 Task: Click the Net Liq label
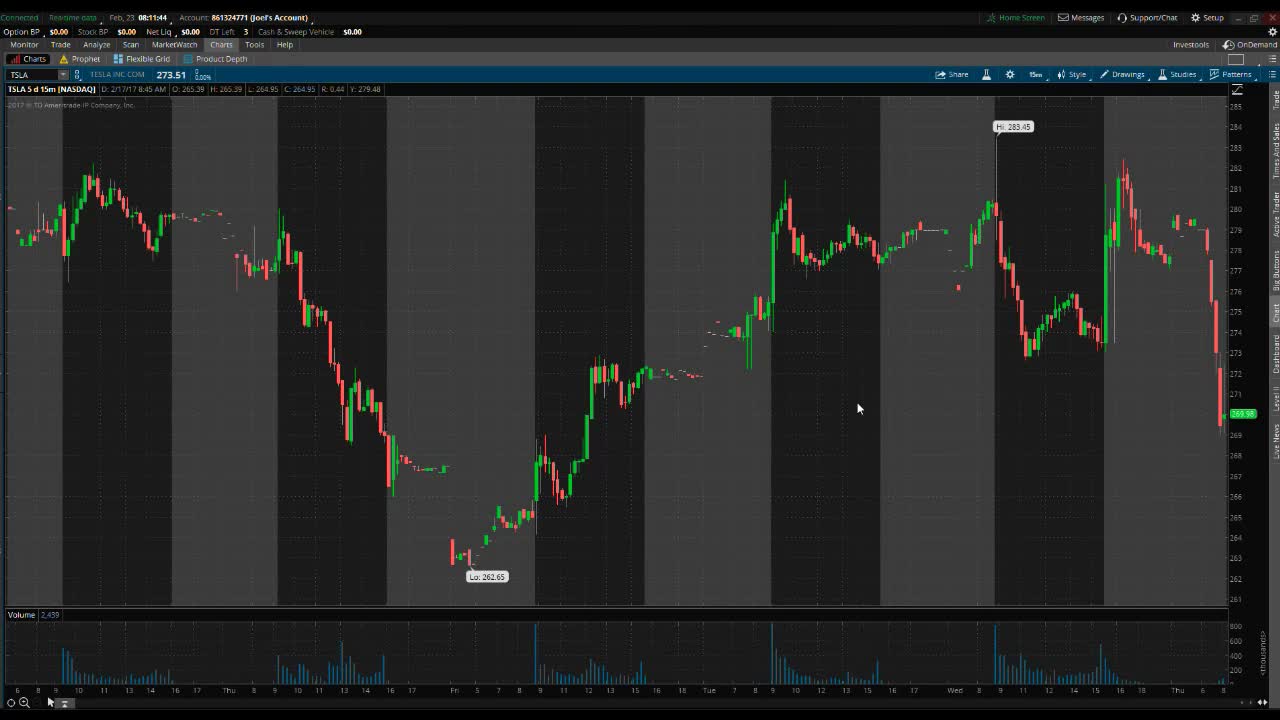coord(159,31)
